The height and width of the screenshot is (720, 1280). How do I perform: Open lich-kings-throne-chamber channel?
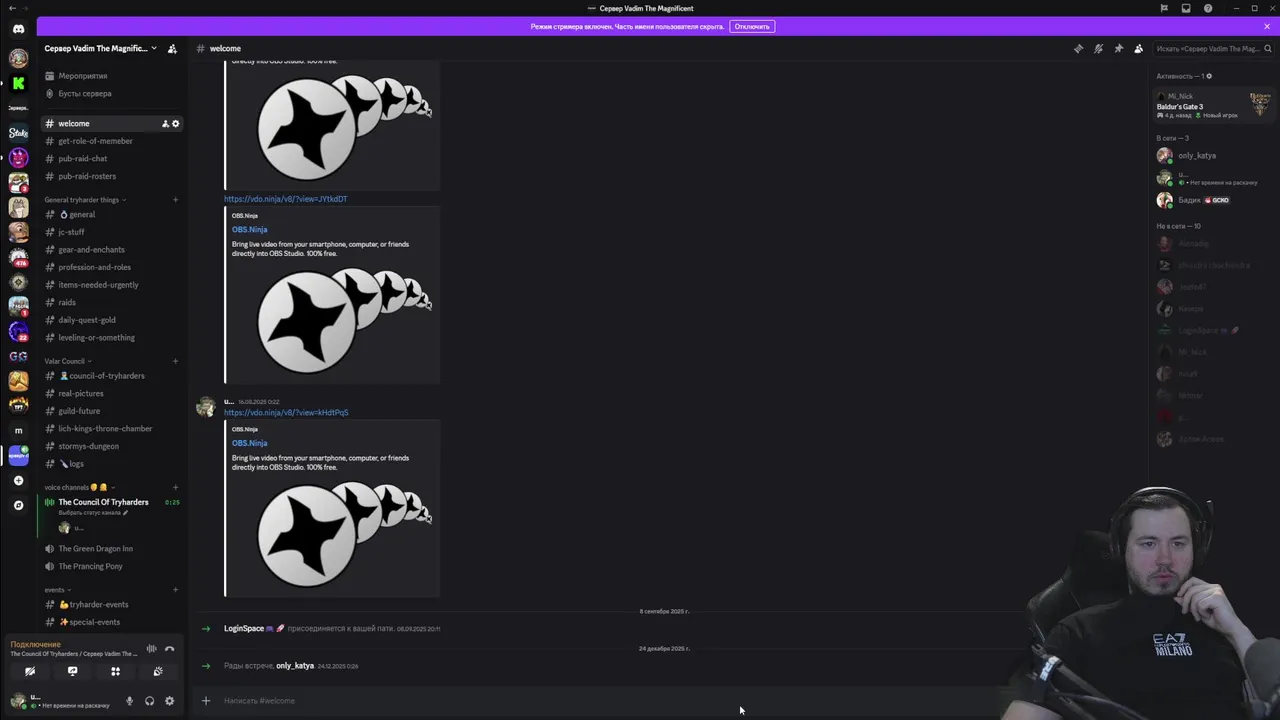point(111,428)
